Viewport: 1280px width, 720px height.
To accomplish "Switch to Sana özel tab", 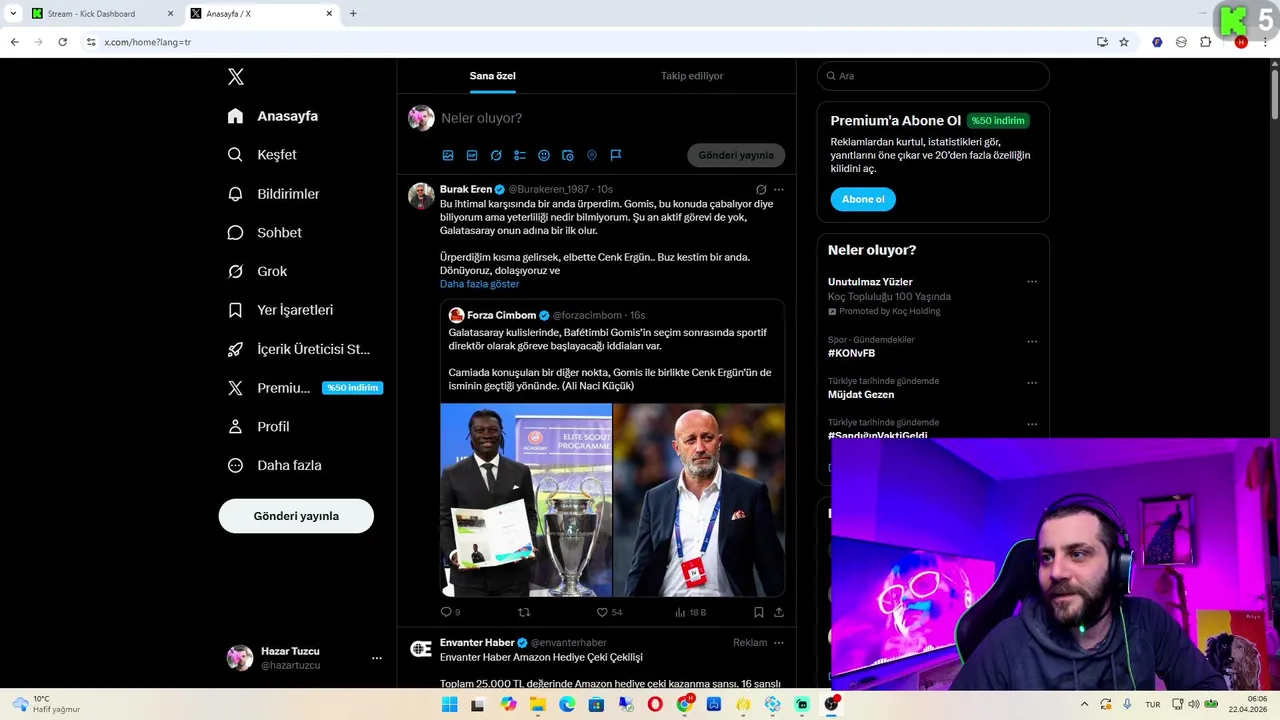I will [x=493, y=76].
